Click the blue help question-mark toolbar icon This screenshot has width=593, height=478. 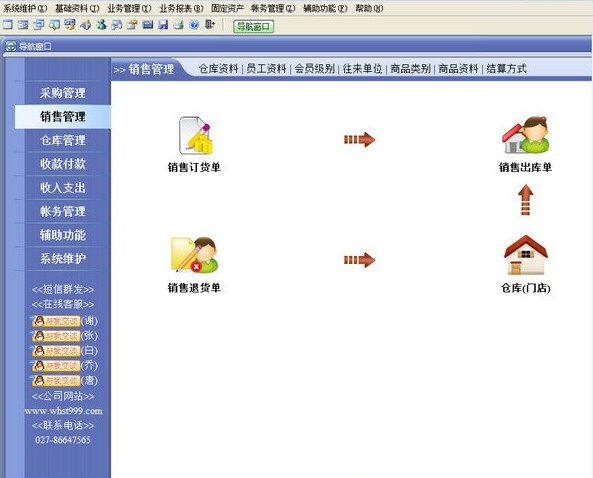194,25
